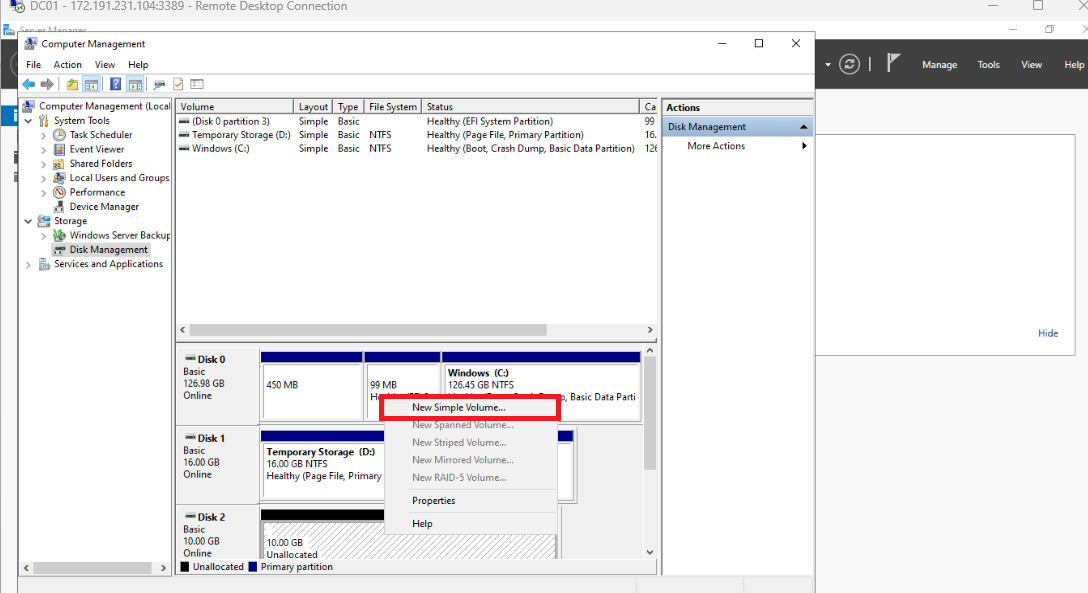Click the Computer Management title bar icon
Image resolution: width=1088 pixels, height=593 pixels.
pyautogui.click(x=31, y=44)
